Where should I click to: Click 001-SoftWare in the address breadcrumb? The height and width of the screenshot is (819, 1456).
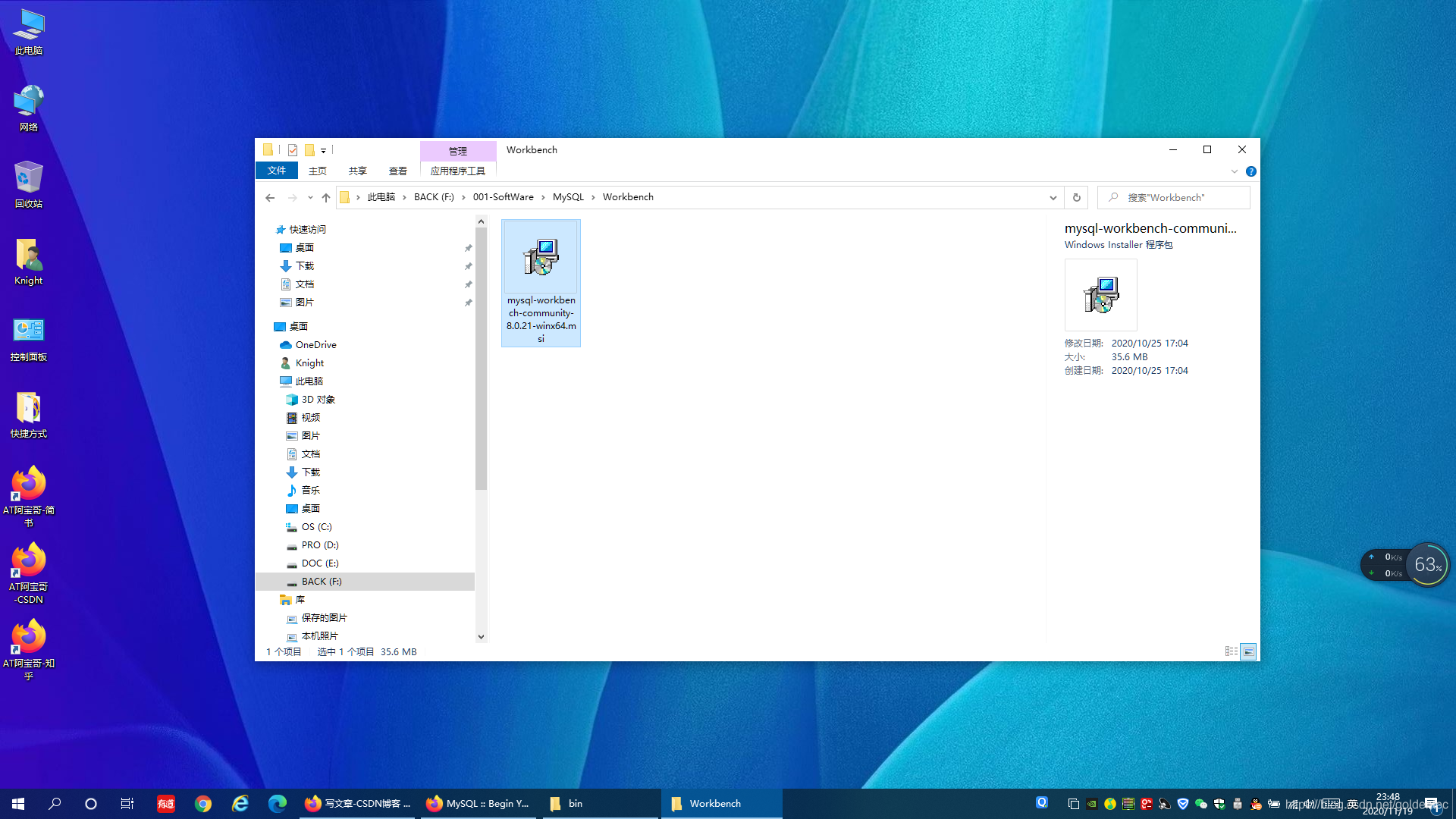(504, 197)
